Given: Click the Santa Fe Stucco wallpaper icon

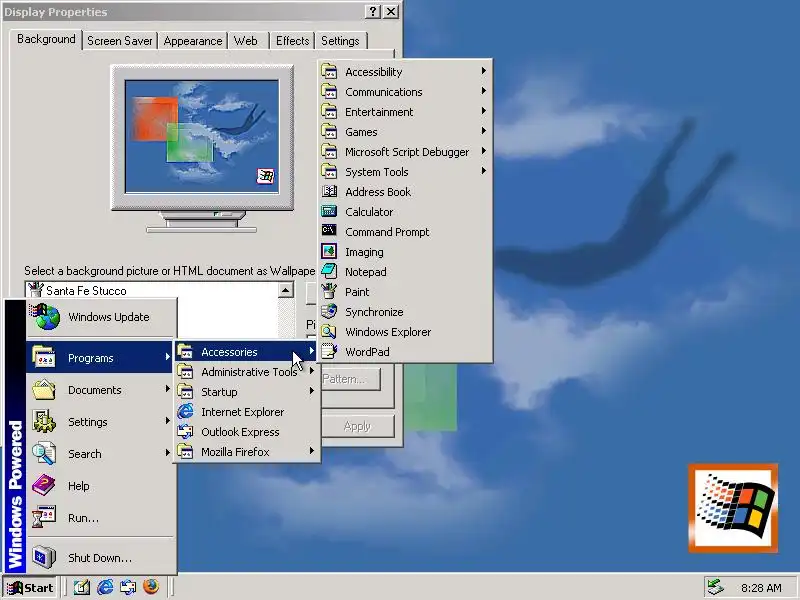Looking at the screenshot, I should click(x=35, y=290).
